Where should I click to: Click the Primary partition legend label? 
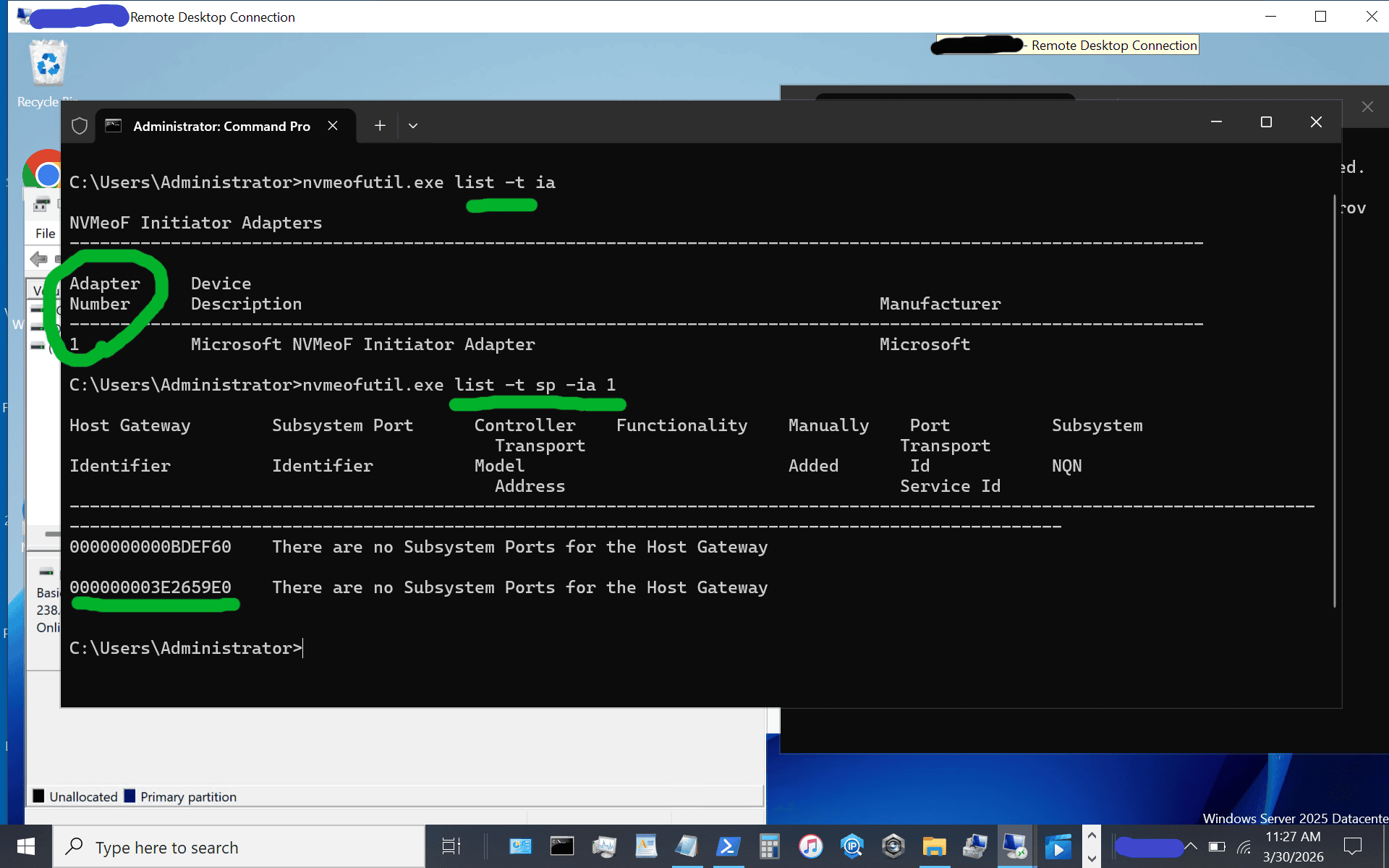pyautogui.click(x=188, y=796)
